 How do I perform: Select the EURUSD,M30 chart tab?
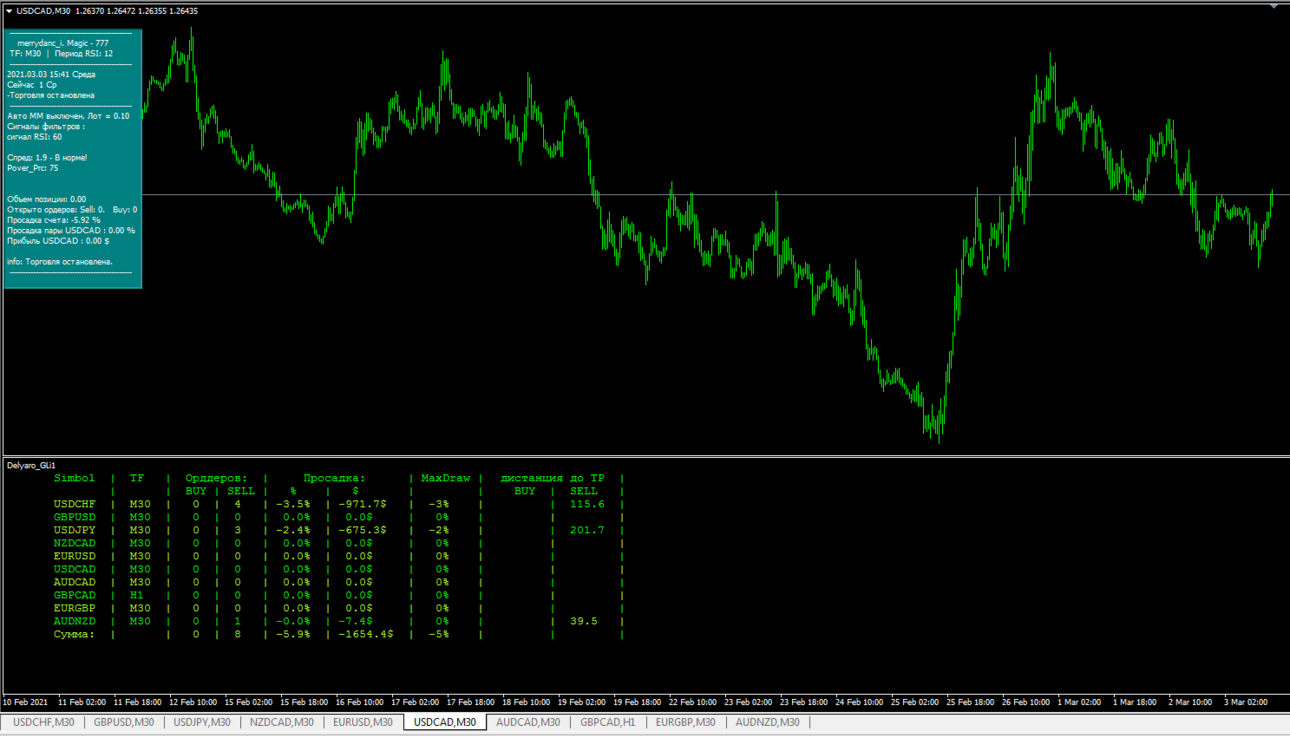pyautogui.click(x=363, y=722)
